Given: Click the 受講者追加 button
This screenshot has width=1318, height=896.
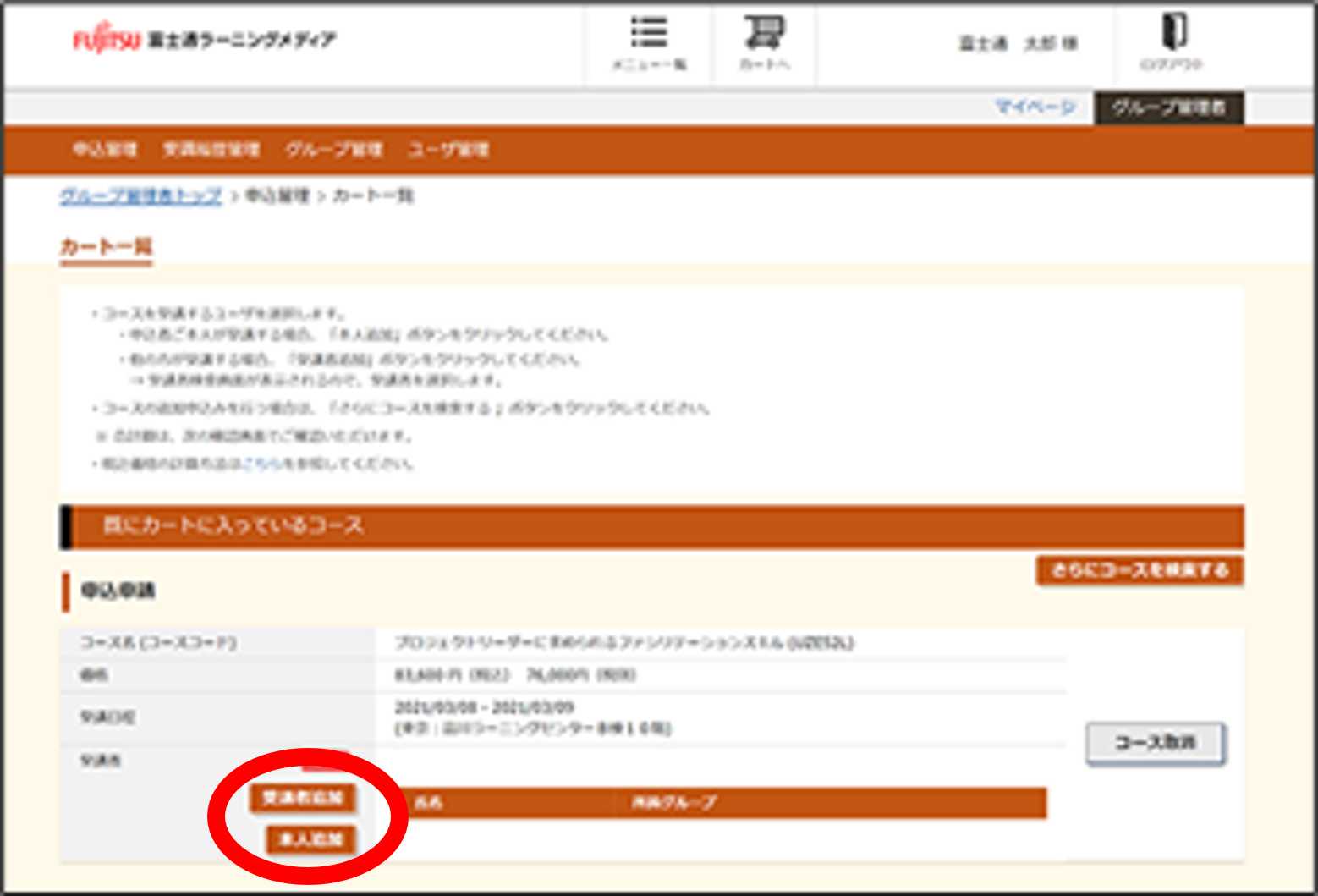Looking at the screenshot, I should point(302,798).
